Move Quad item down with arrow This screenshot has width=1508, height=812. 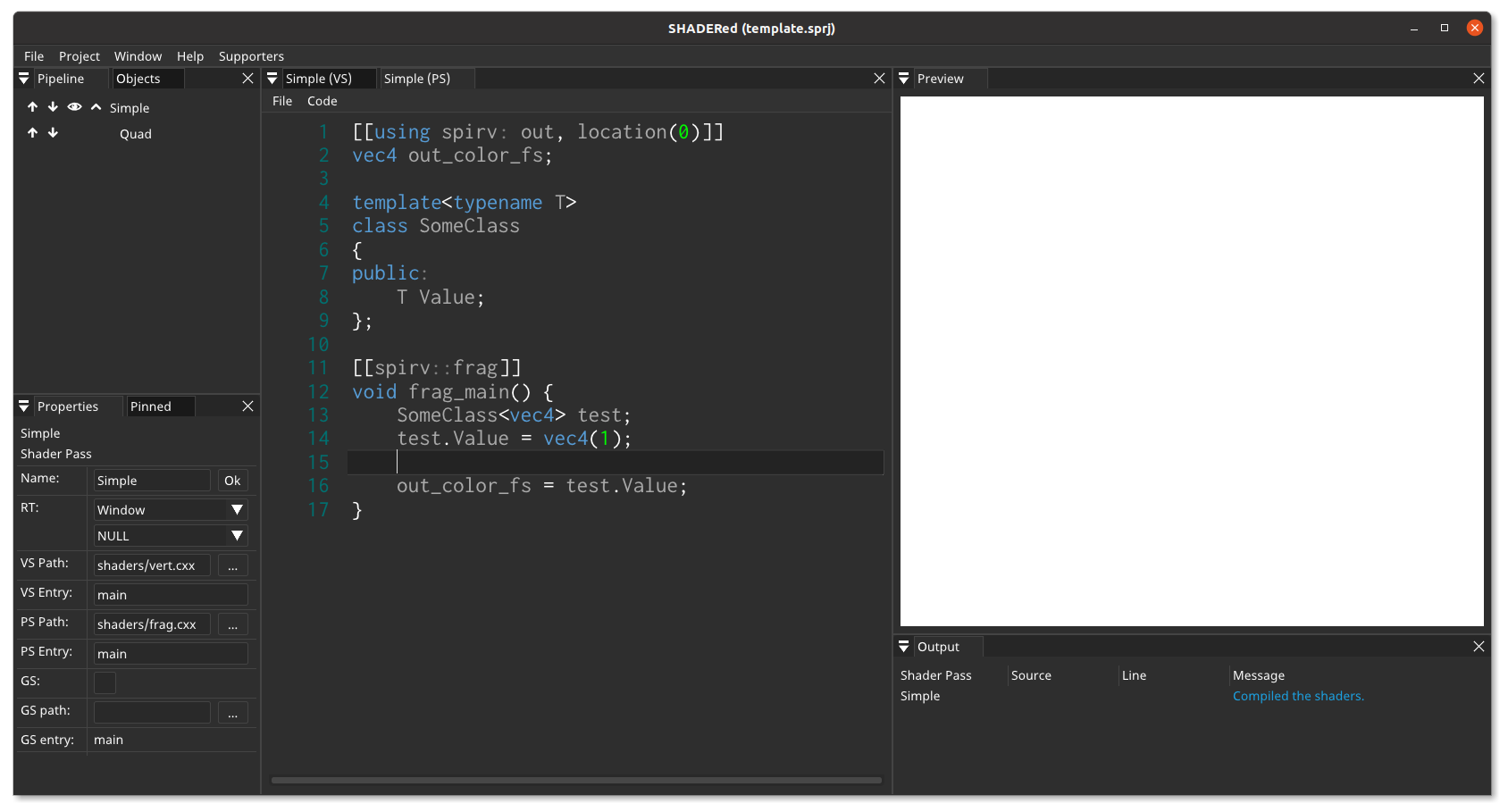coord(53,133)
